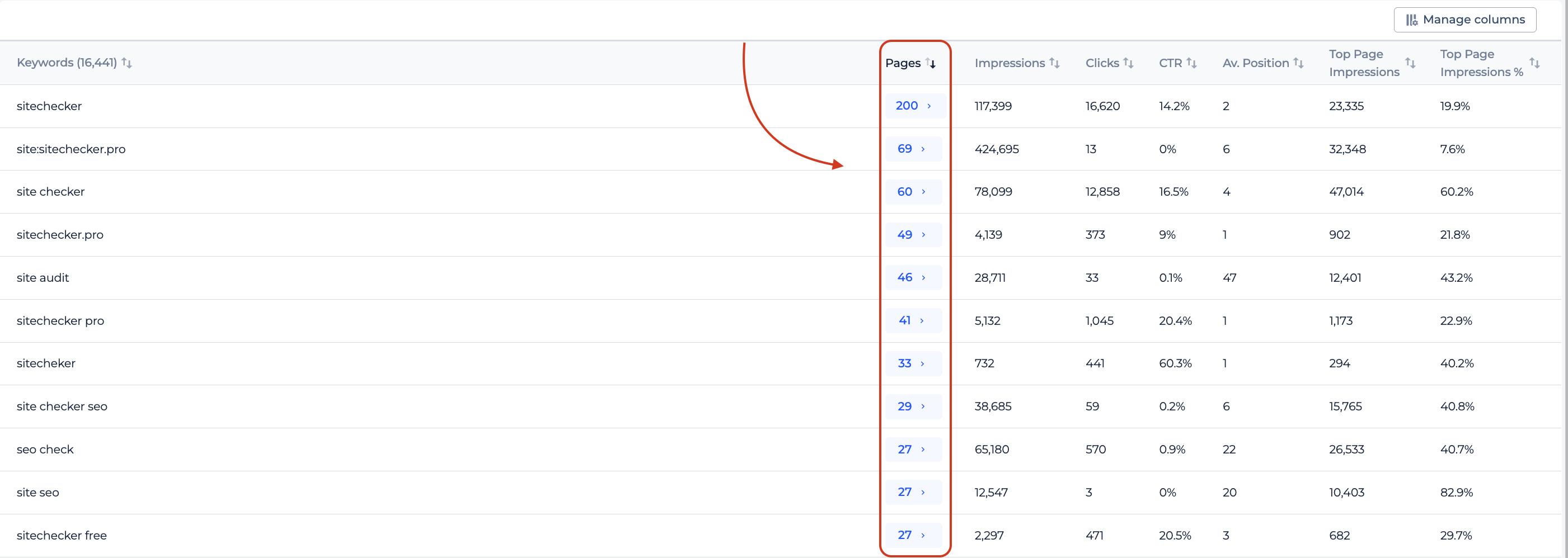Image resolution: width=1568 pixels, height=558 pixels.
Task: Click top page impressions value 26,533
Action: (1346, 449)
